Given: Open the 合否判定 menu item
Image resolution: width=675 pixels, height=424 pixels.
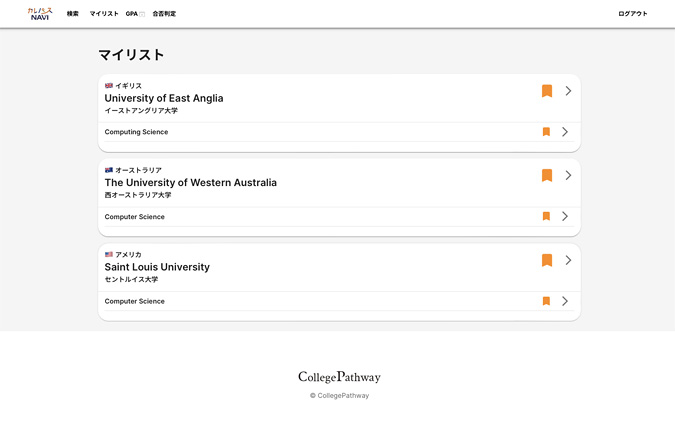Looking at the screenshot, I should (x=164, y=14).
